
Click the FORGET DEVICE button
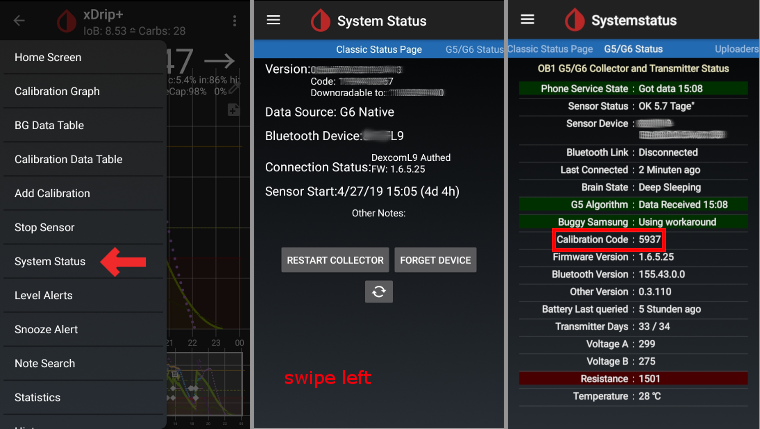(435, 260)
